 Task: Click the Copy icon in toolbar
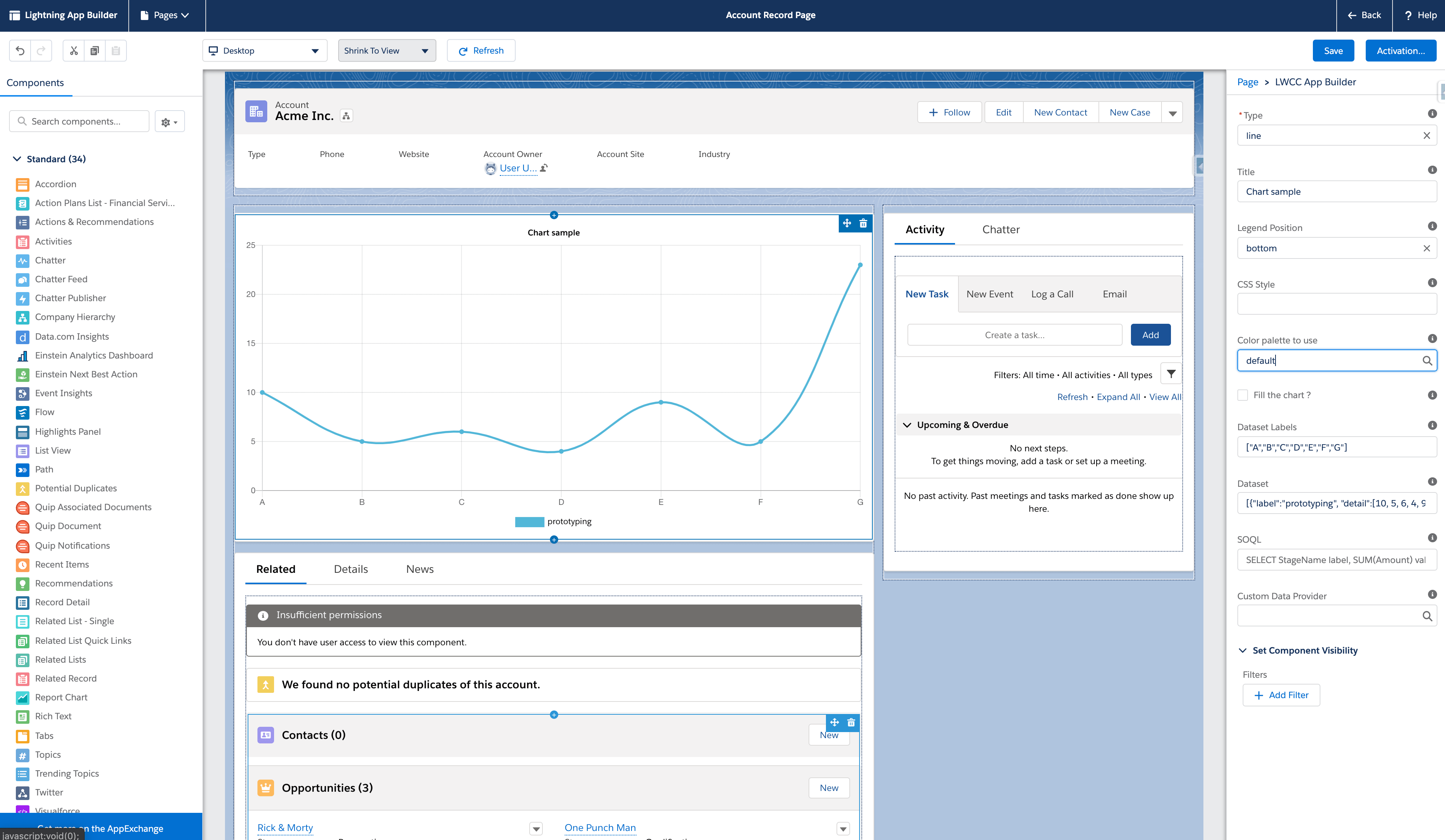tap(95, 51)
